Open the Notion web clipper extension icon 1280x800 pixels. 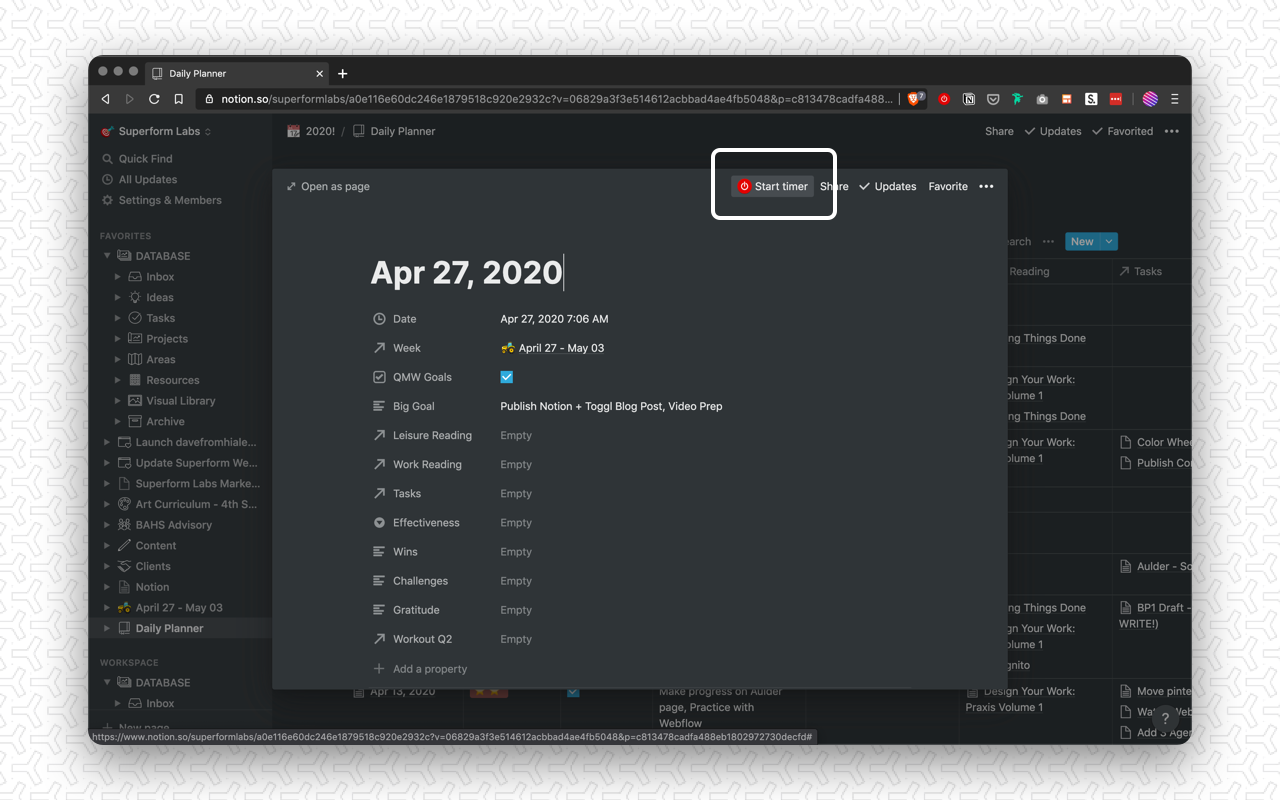point(968,99)
